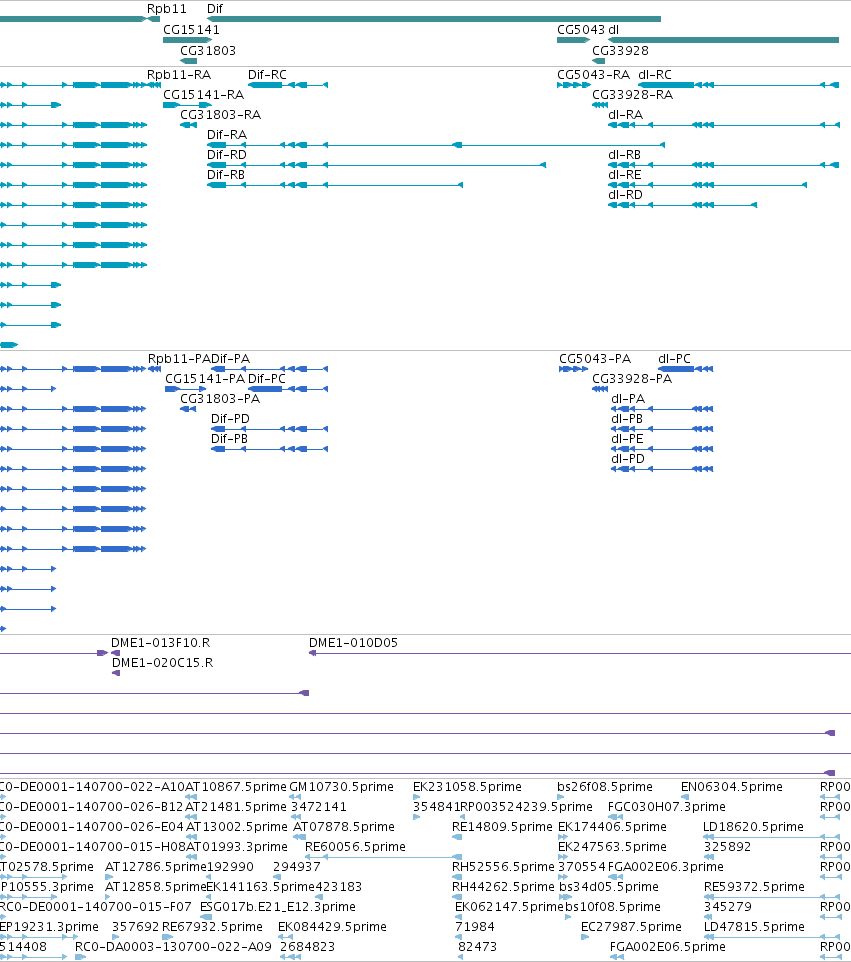Click the EK247563.5prime EST label
The image size is (851, 962).
[x=612, y=847]
